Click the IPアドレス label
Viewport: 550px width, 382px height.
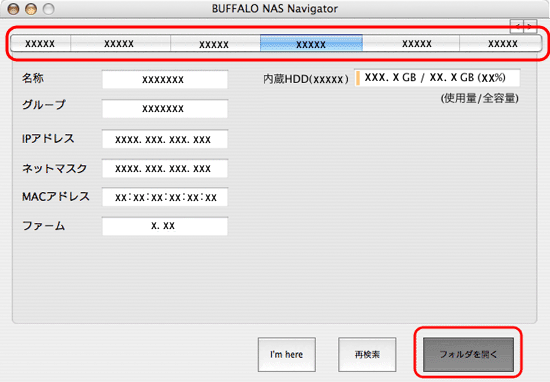[x=48, y=138]
